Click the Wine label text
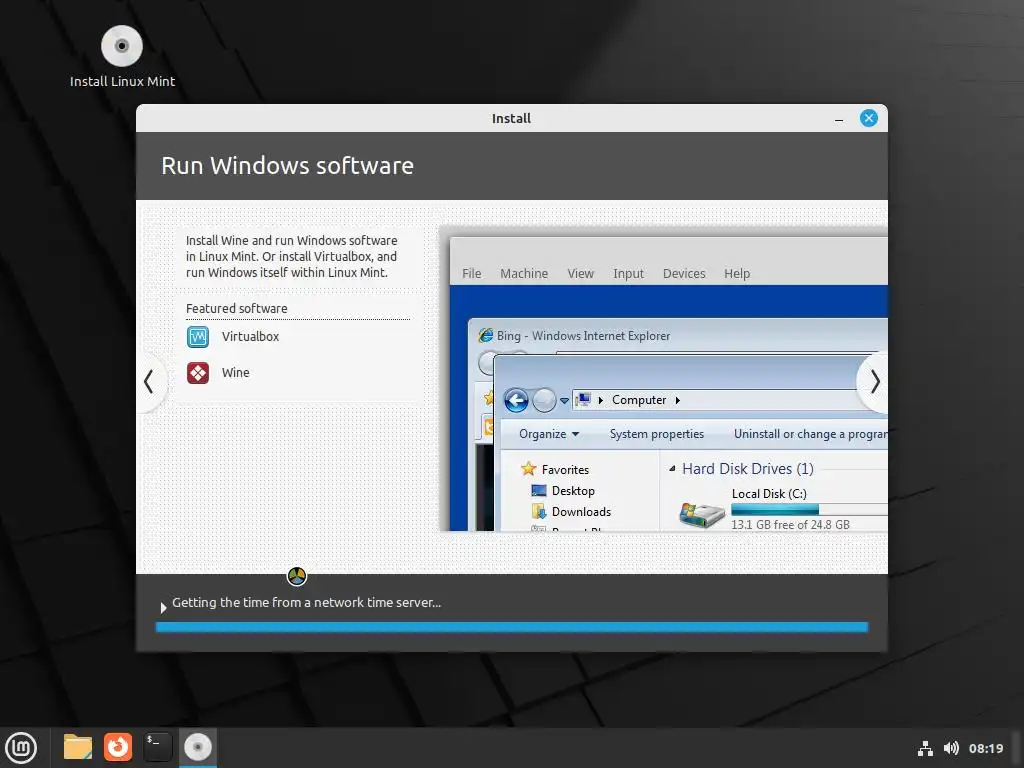1024x768 pixels. [x=236, y=373]
